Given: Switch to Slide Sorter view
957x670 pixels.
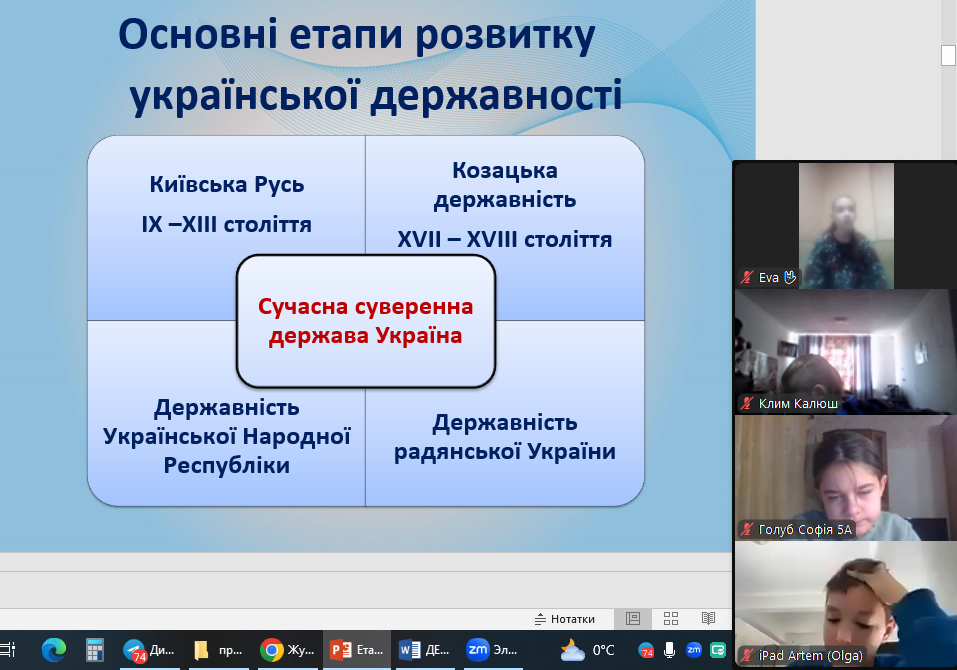Looking at the screenshot, I should point(671,618).
